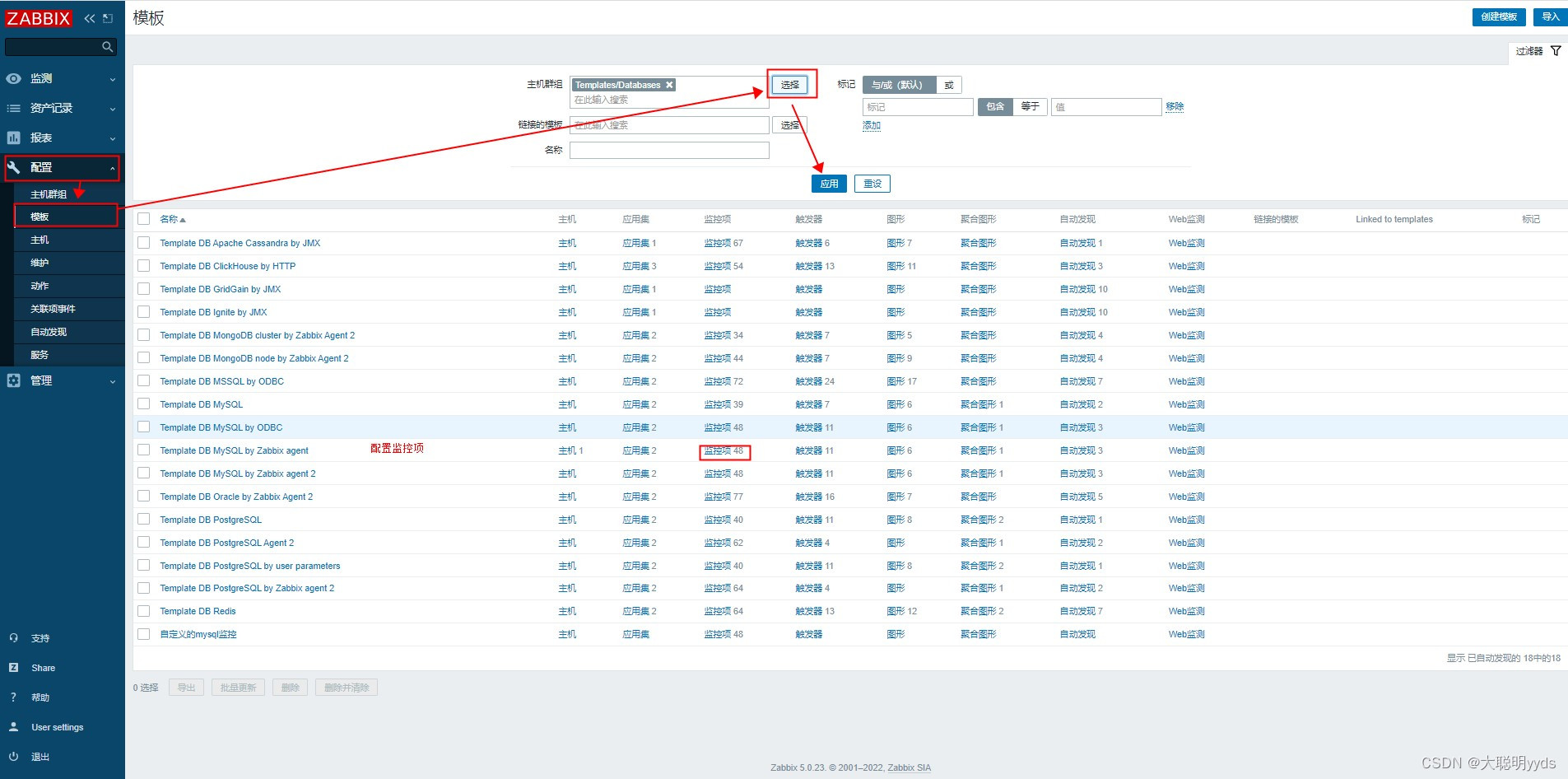The image size is (1568, 779).
Task: Open the 主机 submenu item
Action: [x=40, y=240]
